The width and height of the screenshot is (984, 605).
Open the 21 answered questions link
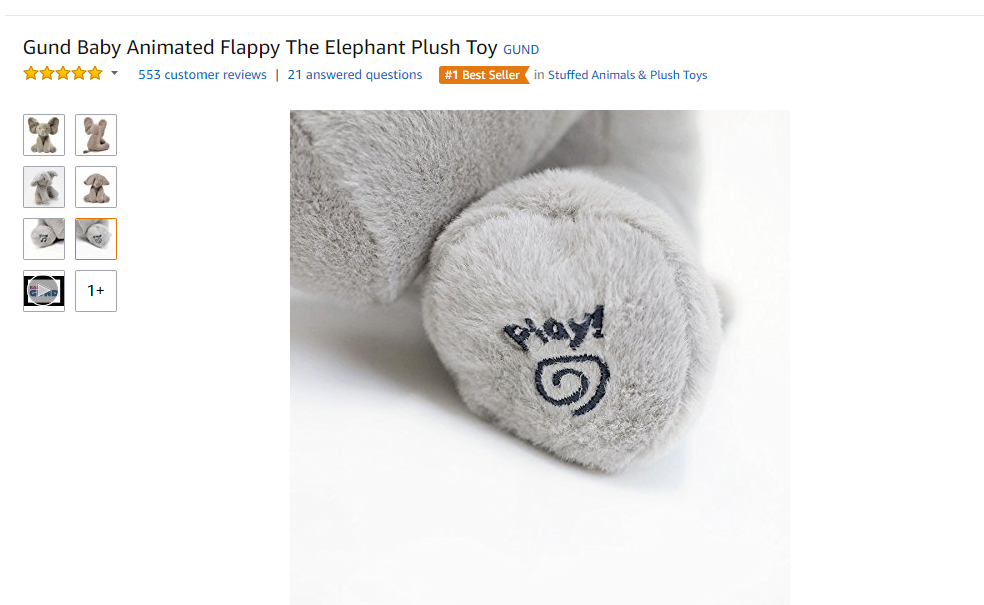(x=355, y=75)
